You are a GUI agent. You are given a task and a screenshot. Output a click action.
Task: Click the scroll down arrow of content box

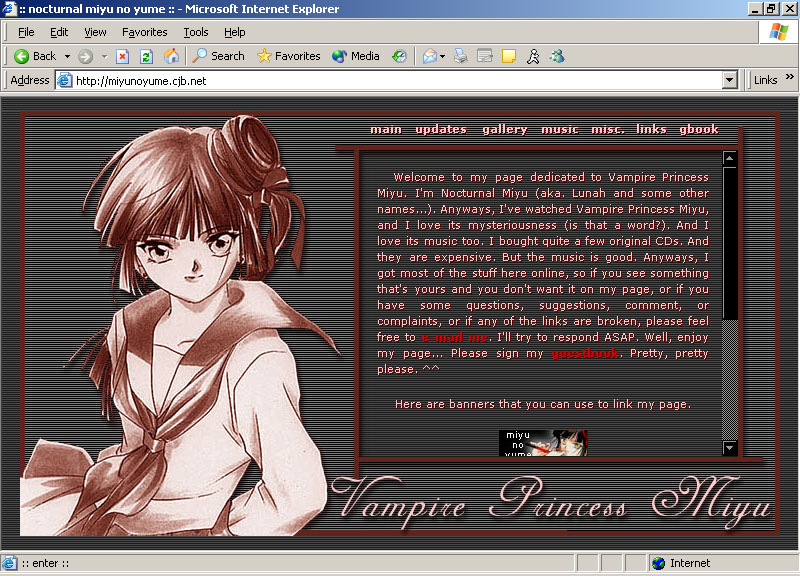730,448
